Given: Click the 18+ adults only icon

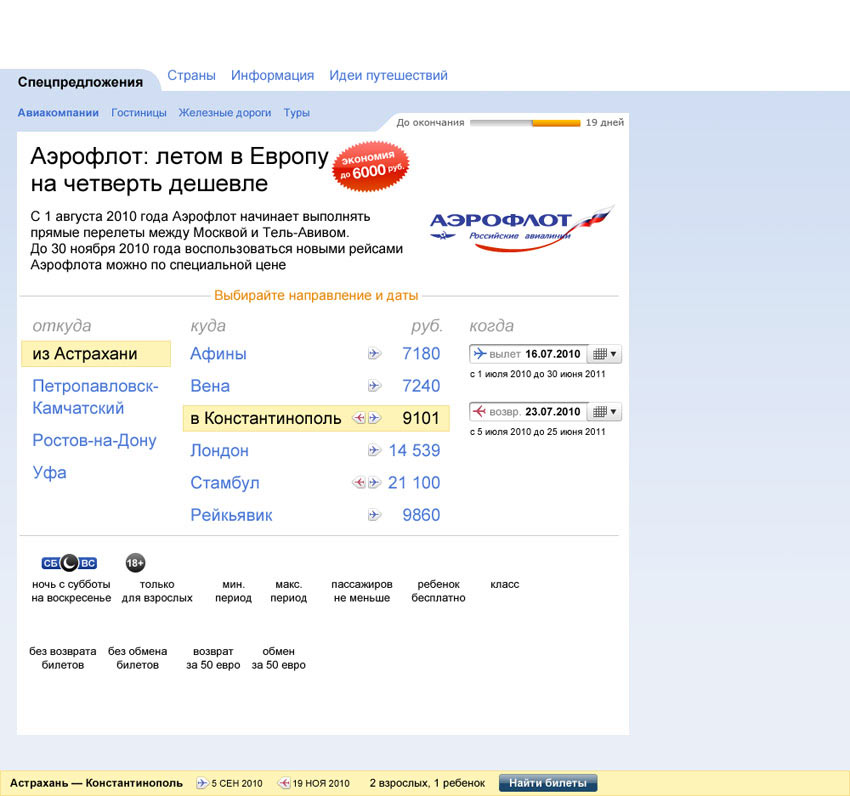Looking at the screenshot, I should (x=135, y=563).
